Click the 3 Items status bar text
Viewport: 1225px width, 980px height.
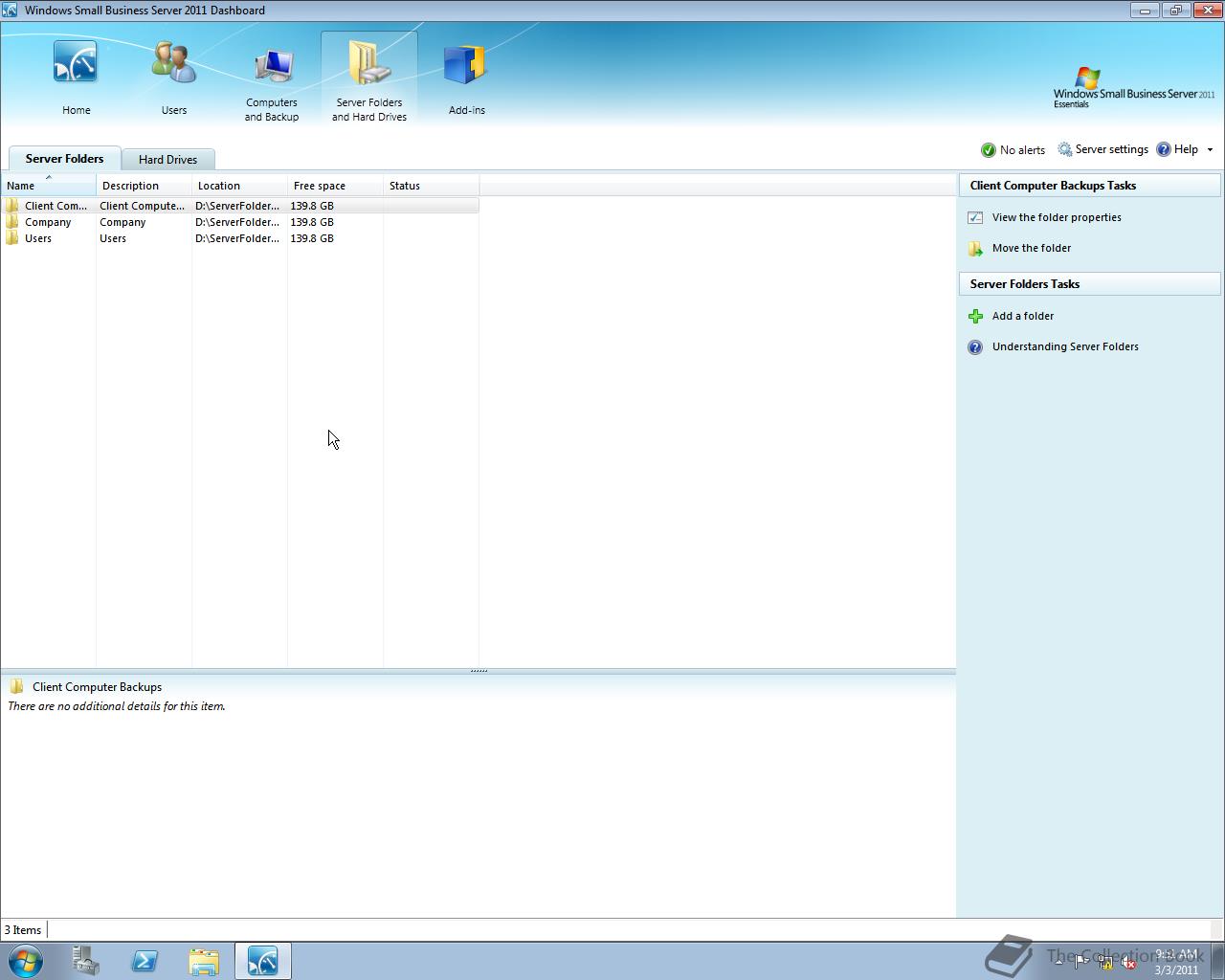(x=23, y=930)
